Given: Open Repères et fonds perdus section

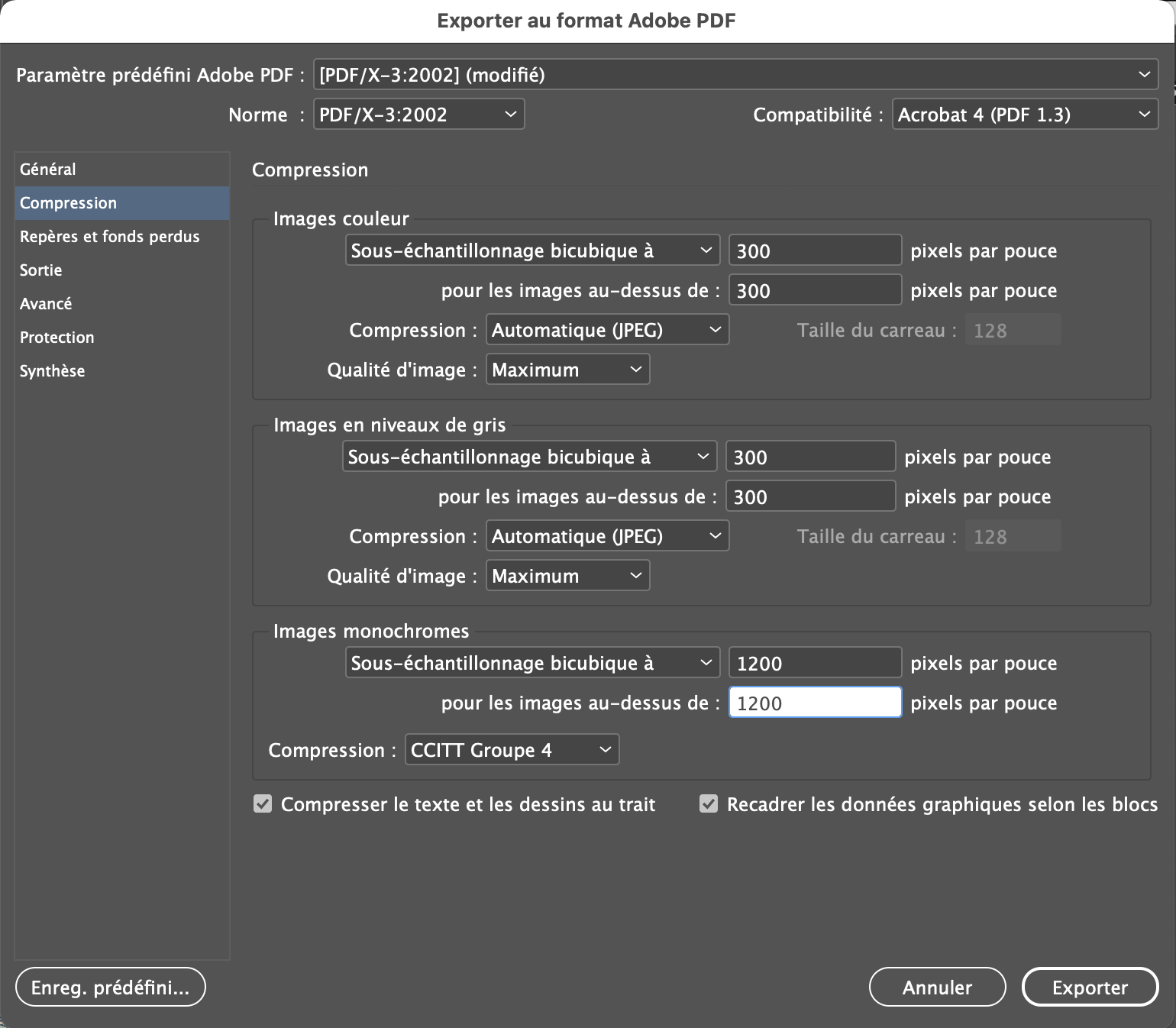Looking at the screenshot, I should coord(109,237).
